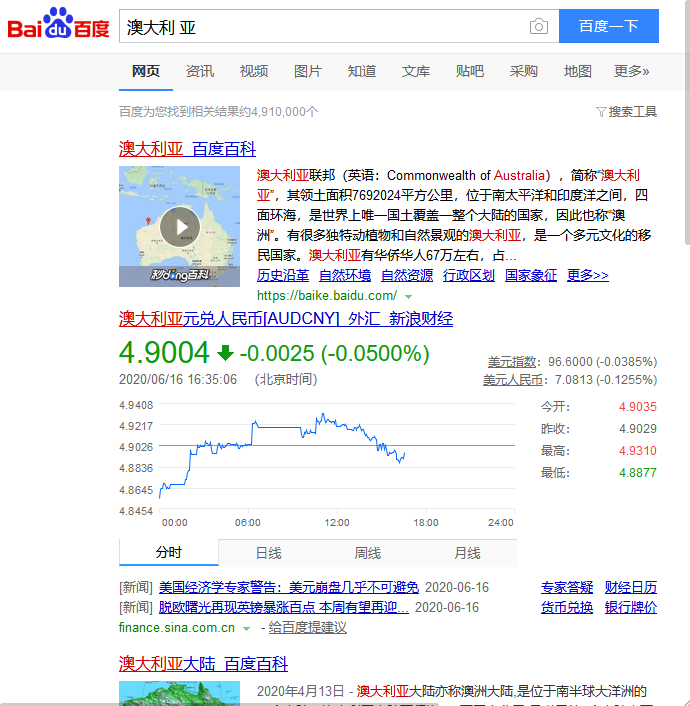Image resolution: width=690 pixels, height=706 pixels.
Task: Click inside the search input field
Action: tap(320, 27)
